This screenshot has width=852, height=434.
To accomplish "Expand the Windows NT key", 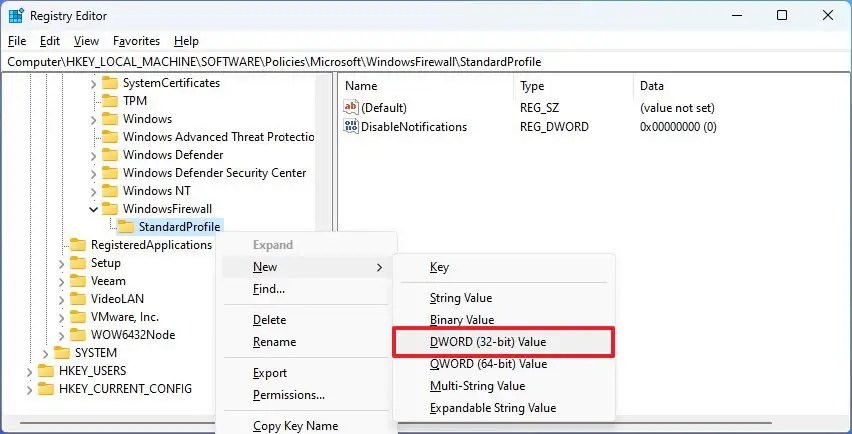I will tap(93, 192).
